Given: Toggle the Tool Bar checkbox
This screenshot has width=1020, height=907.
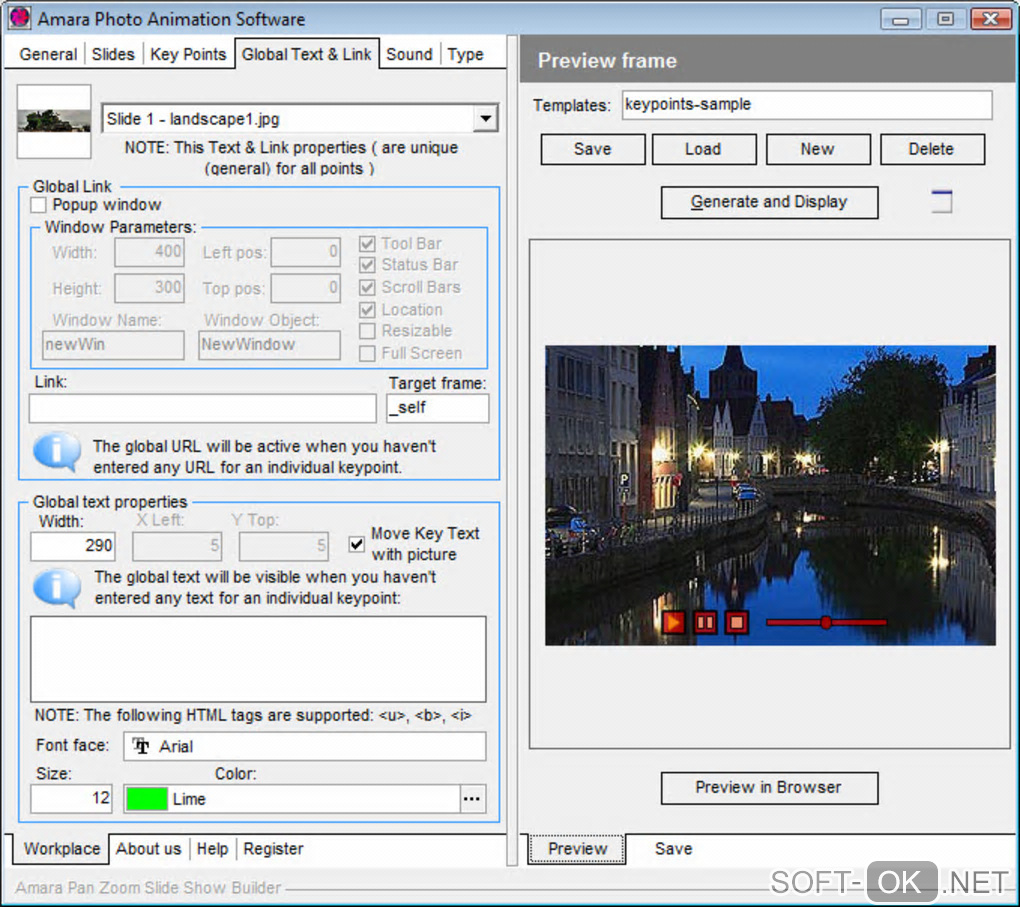Looking at the screenshot, I should tap(368, 244).
